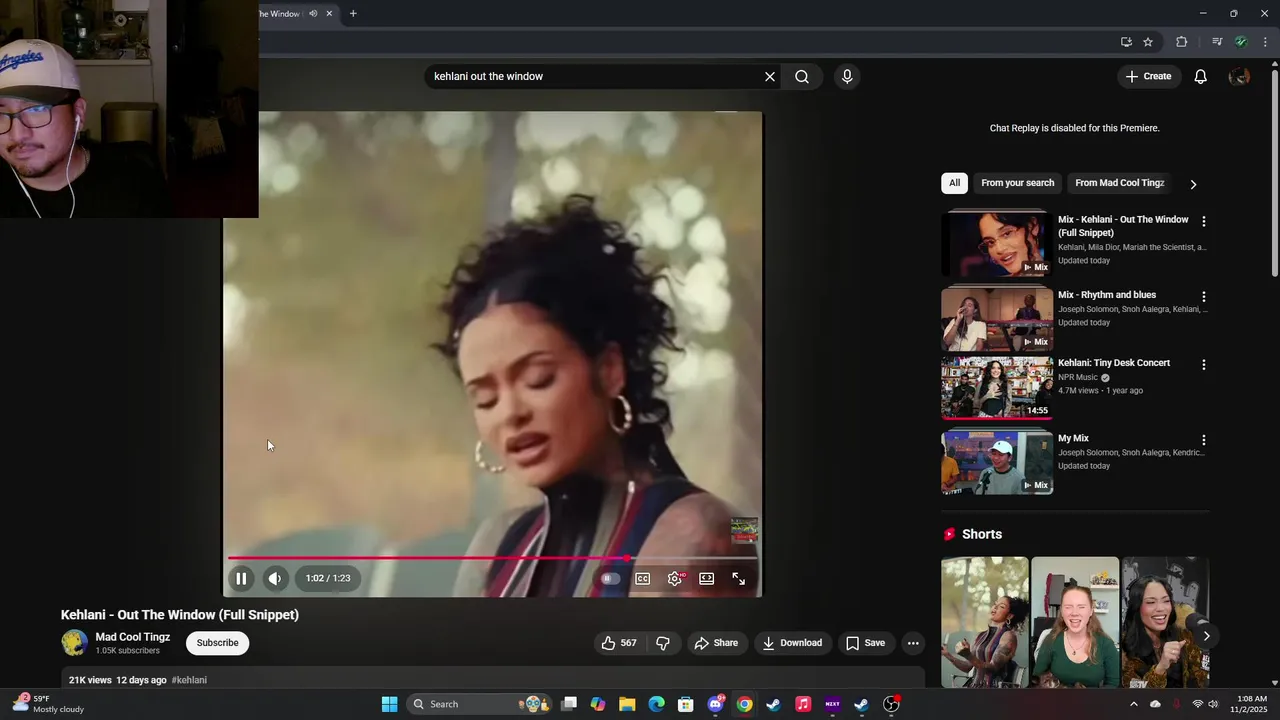Open Kehlani Tiny Desk Concert title
Image resolution: width=1280 pixels, height=720 pixels.
(x=1114, y=363)
